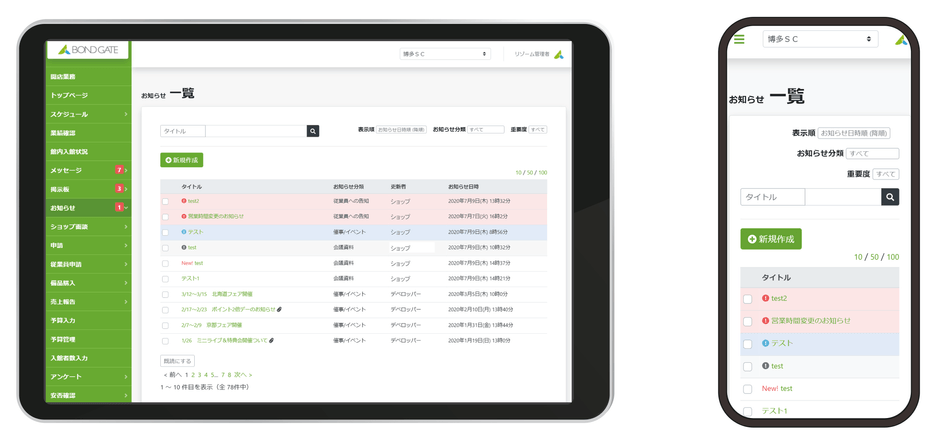
Task: Click attachment clip icon on 2/17~2/23 row
Action: point(279,309)
